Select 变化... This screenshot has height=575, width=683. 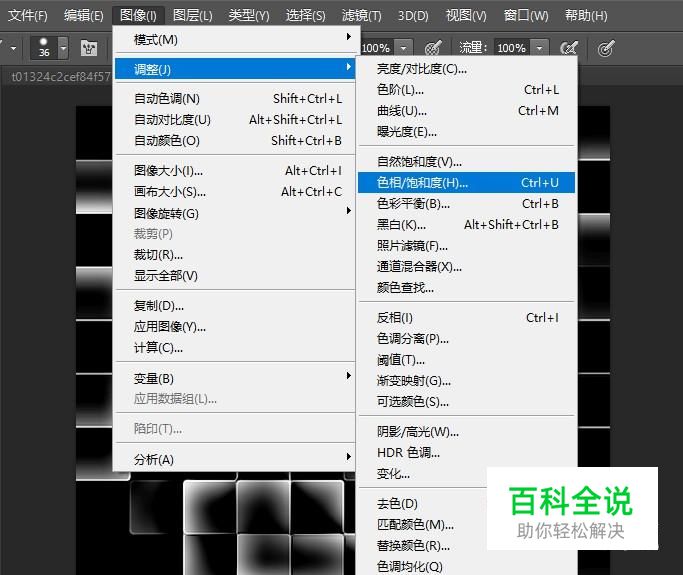click(423, 474)
